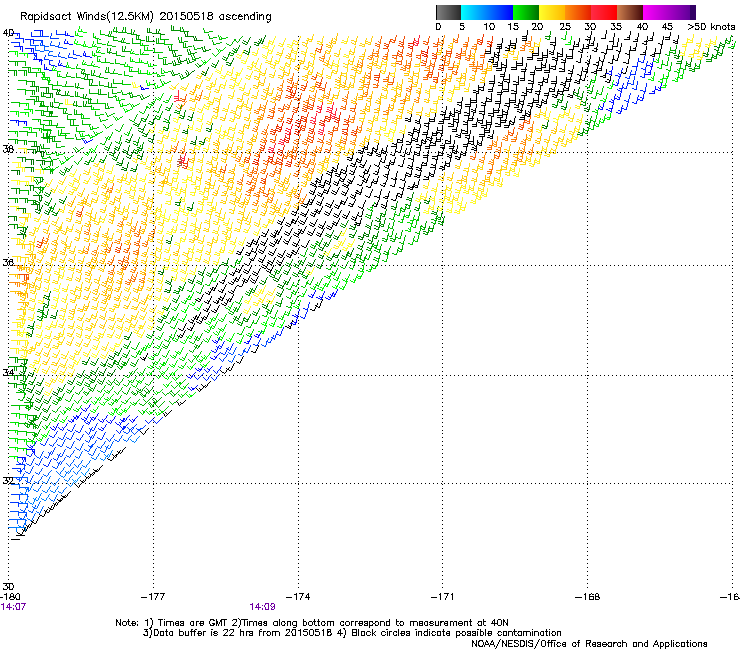Viewport: 740px width, 650px height.
Task: Click the '-174' longitude axis label
Action: (x=298, y=597)
